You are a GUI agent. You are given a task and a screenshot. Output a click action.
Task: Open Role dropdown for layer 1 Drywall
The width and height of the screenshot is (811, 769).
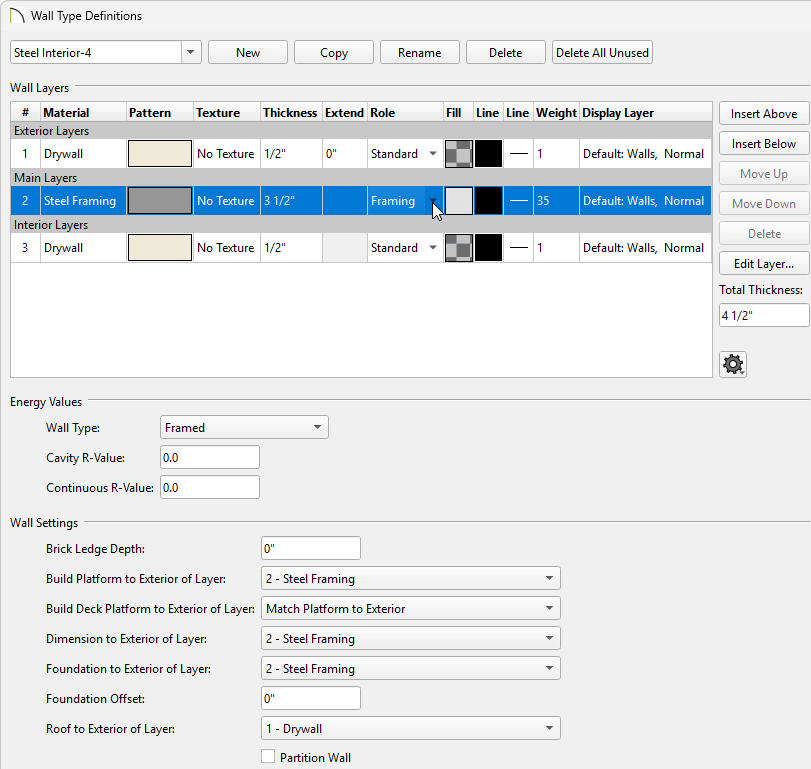click(433, 154)
